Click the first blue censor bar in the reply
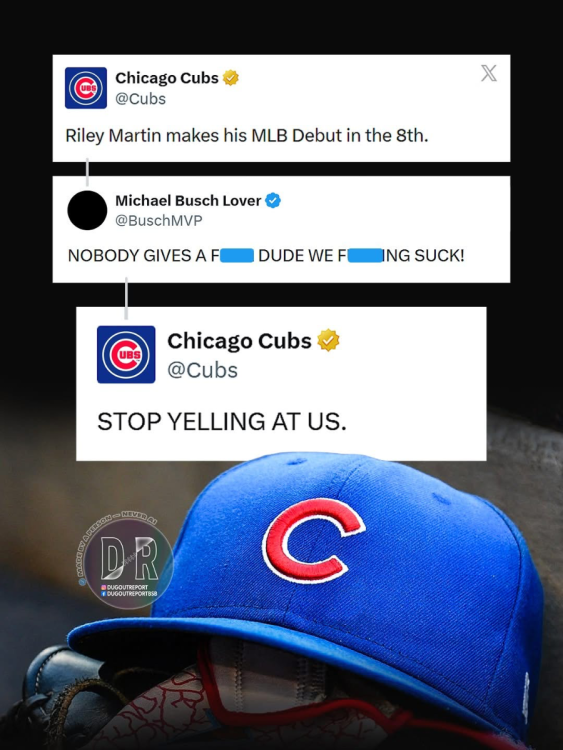The image size is (563, 750). (237, 255)
